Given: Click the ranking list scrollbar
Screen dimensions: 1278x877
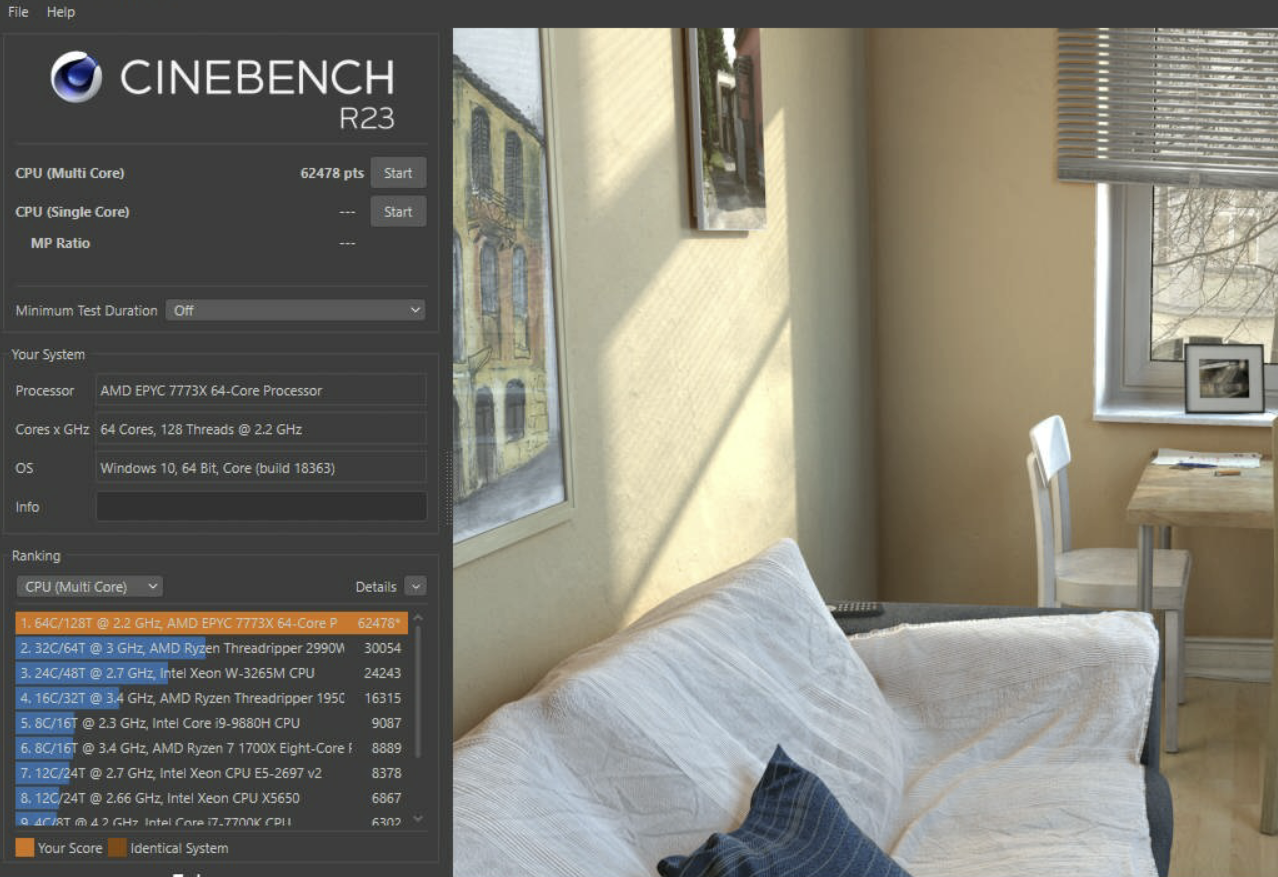Looking at the screenshot, I should (418, 692).
